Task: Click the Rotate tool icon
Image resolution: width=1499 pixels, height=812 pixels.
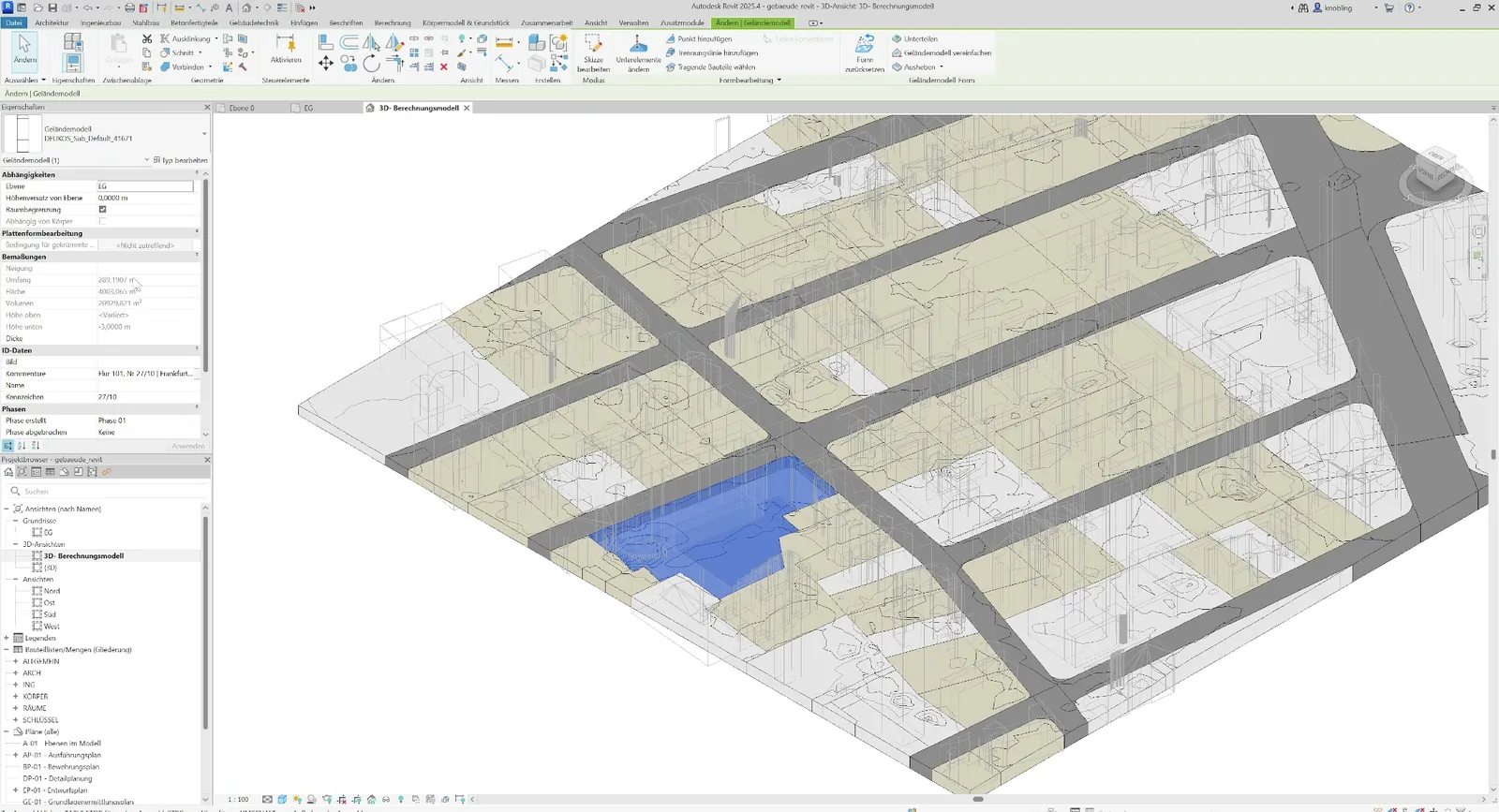Action: coord(372,63)
